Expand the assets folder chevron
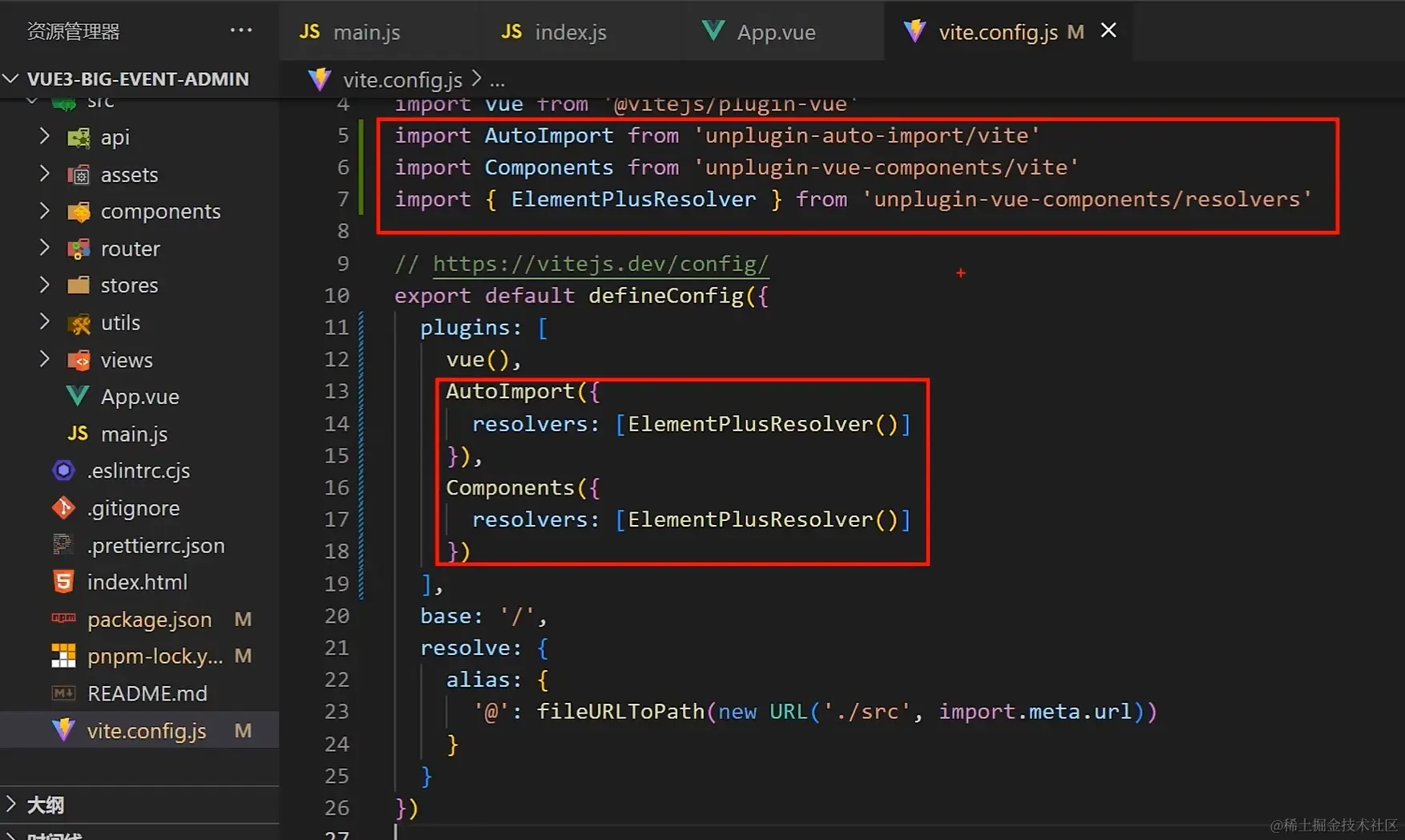 pos(44,174)
